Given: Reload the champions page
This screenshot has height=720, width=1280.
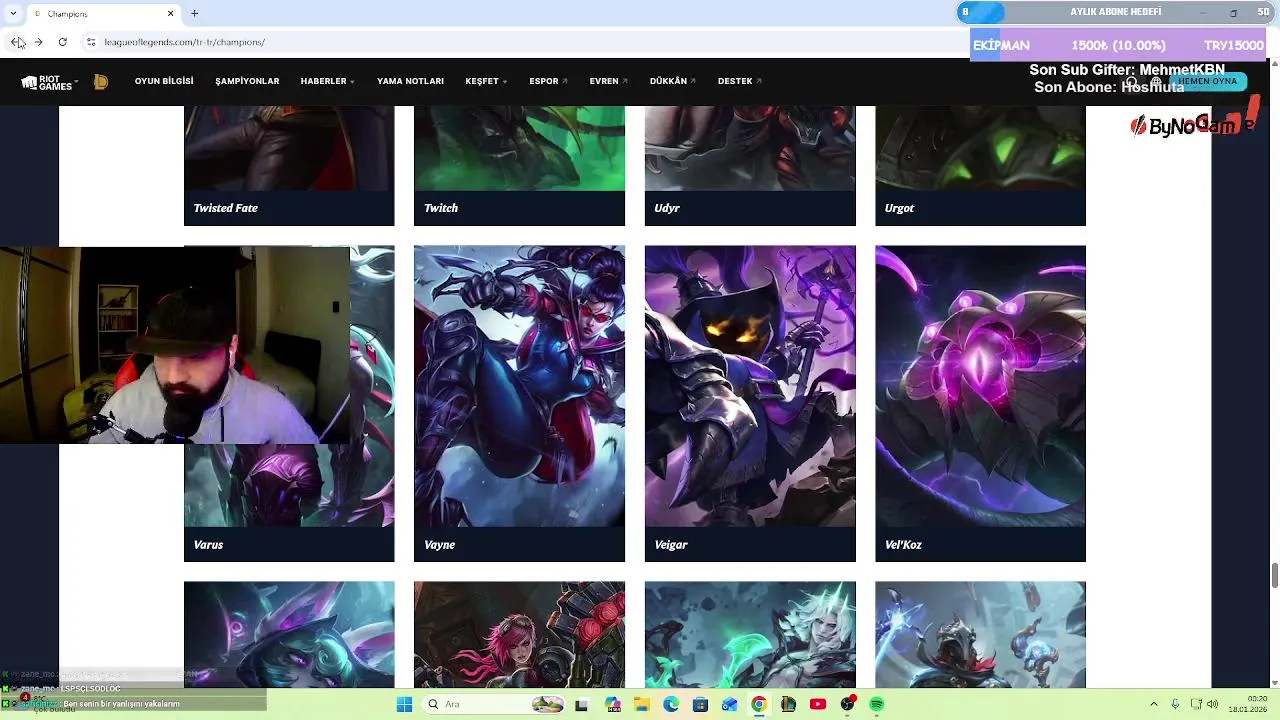Looking at the screenshot, I should [62, 42].
